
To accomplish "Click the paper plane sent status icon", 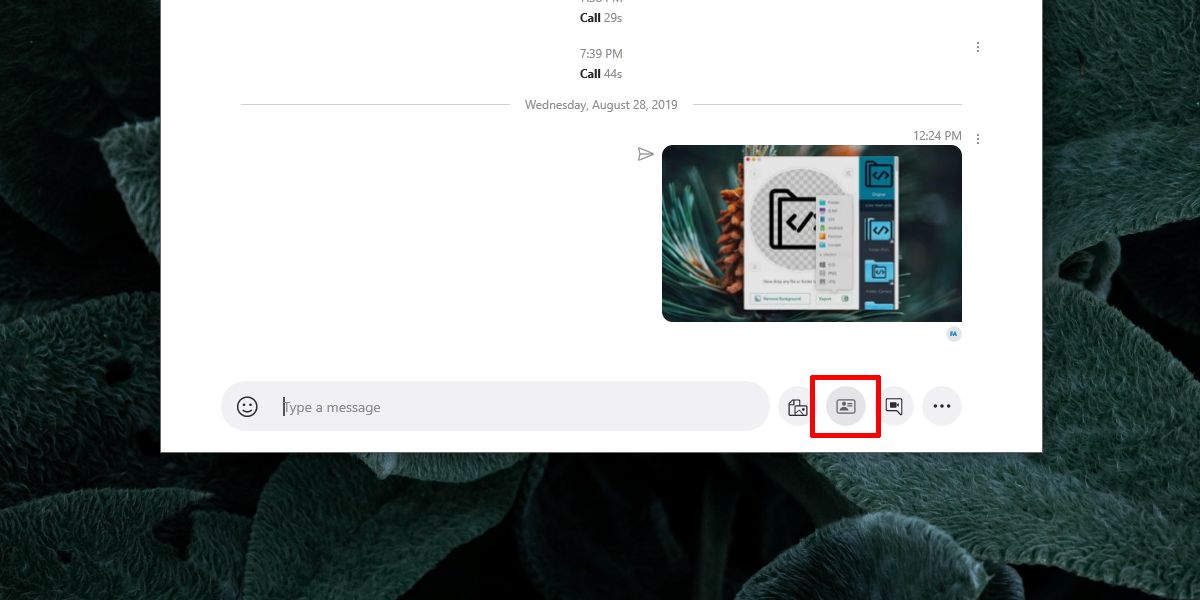I will (645, 154).
